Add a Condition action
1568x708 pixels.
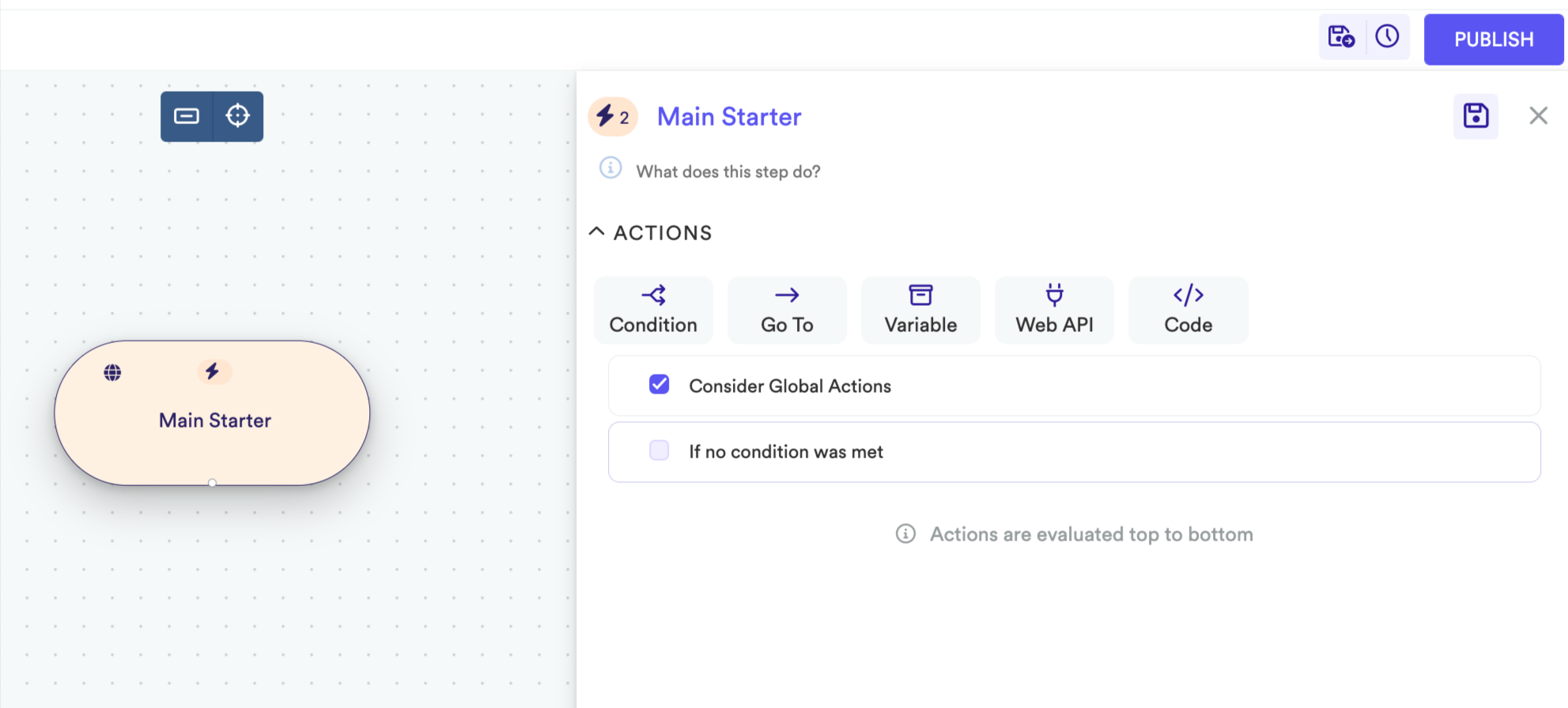click(653, 310)
